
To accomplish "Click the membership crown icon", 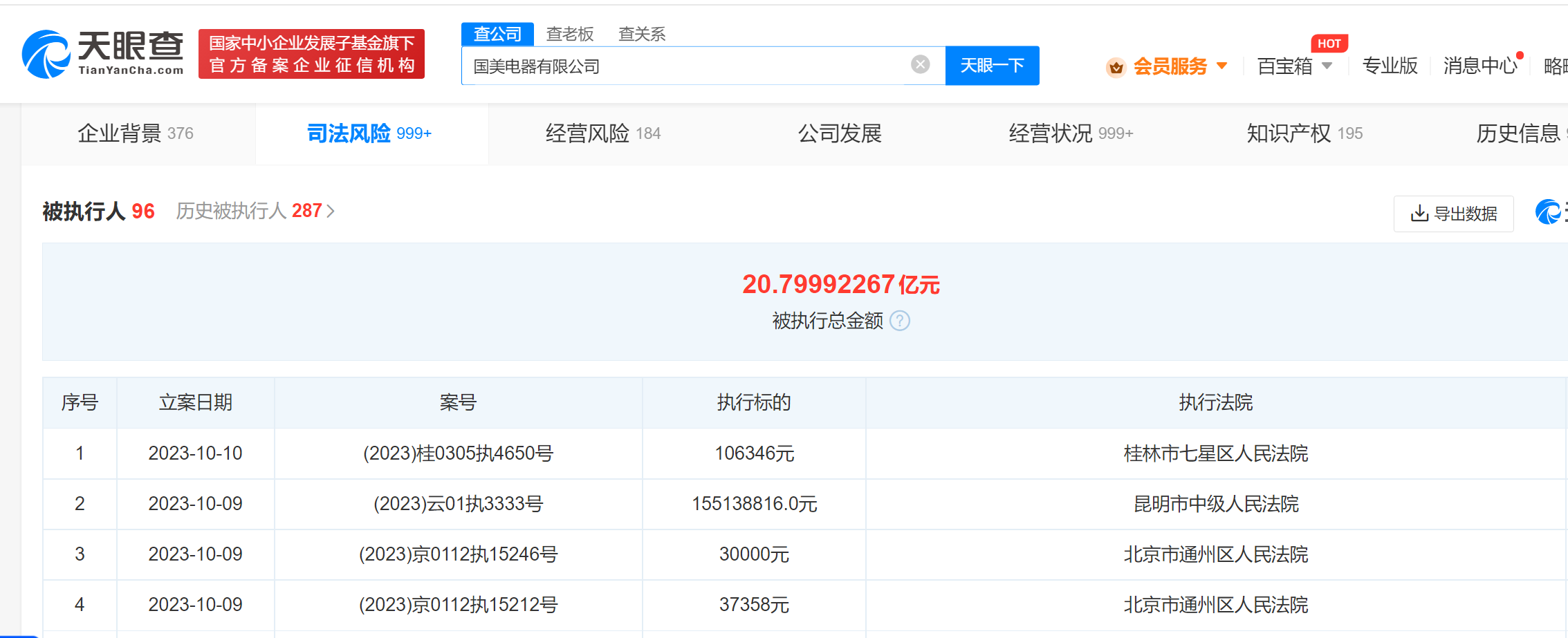I will pos(1116,67).
